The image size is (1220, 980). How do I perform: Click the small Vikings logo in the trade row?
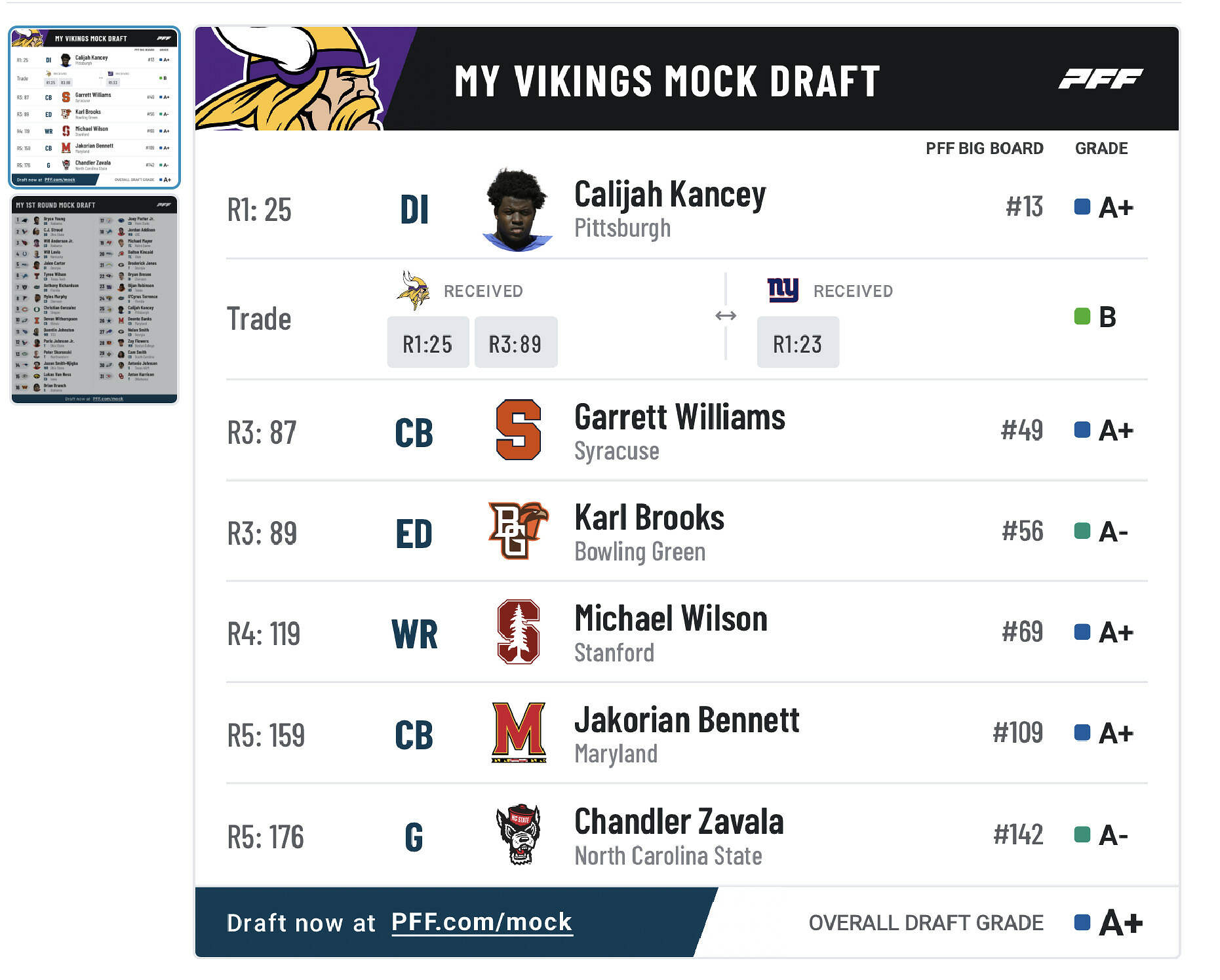(x=413, y=290)
